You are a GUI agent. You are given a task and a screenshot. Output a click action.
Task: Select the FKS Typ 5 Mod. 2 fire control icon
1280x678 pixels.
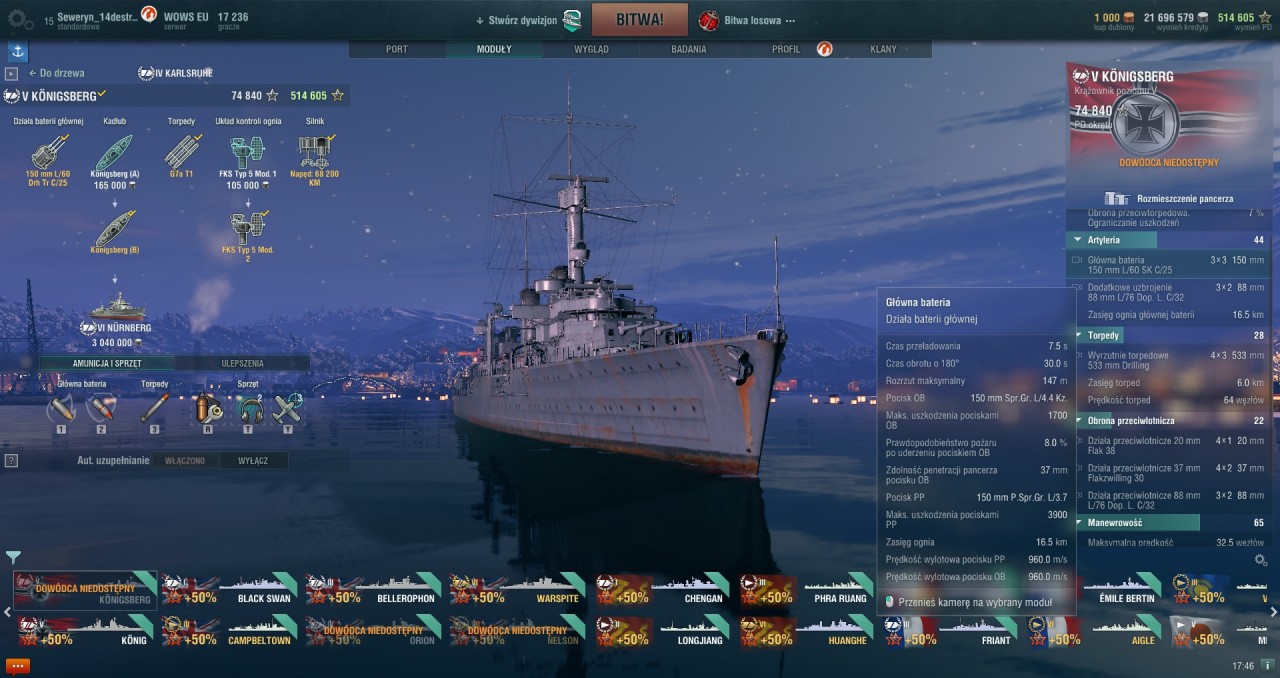[x=248, y=228]
